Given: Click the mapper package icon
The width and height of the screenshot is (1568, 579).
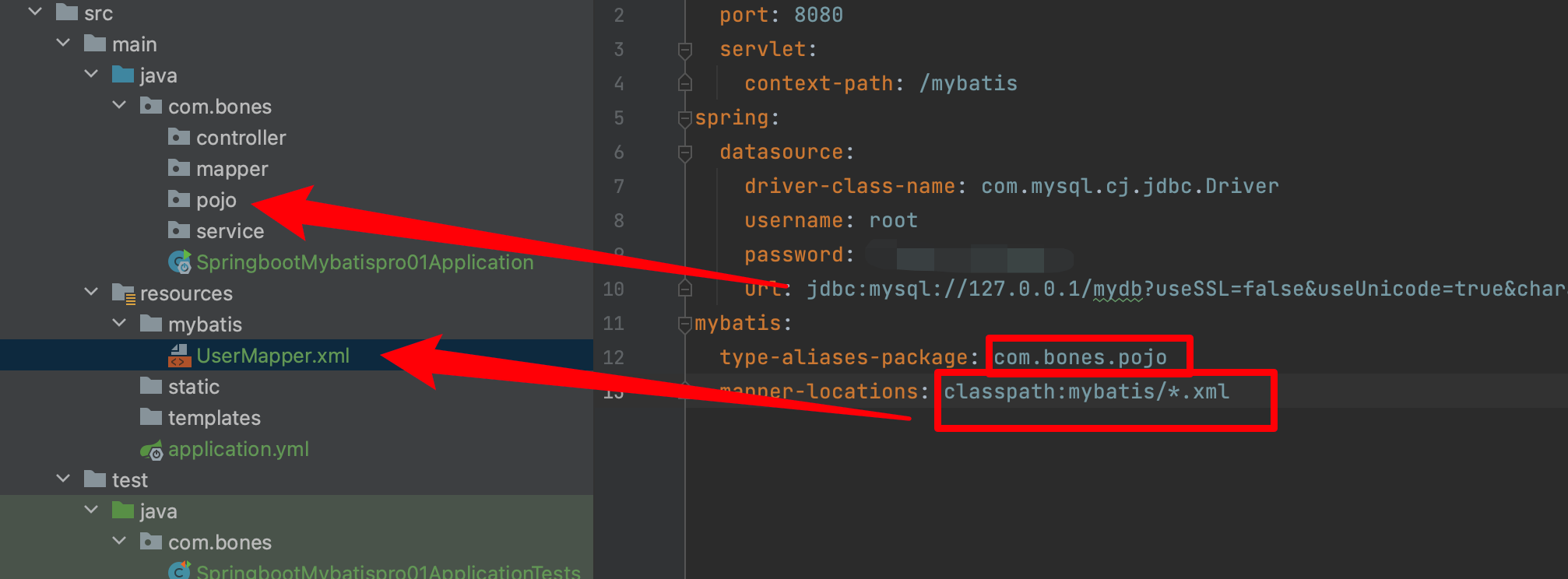Looking at the screenshot, I should coord(179,167).
